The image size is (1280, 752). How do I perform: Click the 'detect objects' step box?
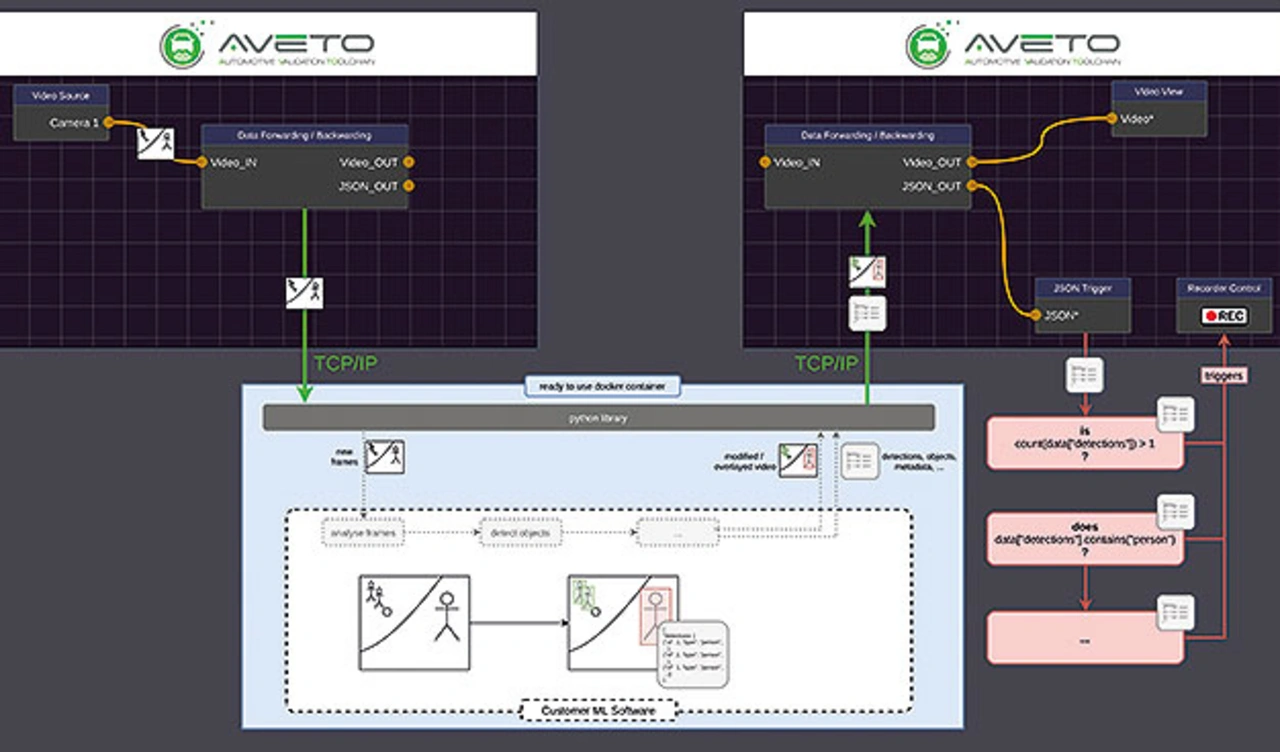[x=520, y=534]
